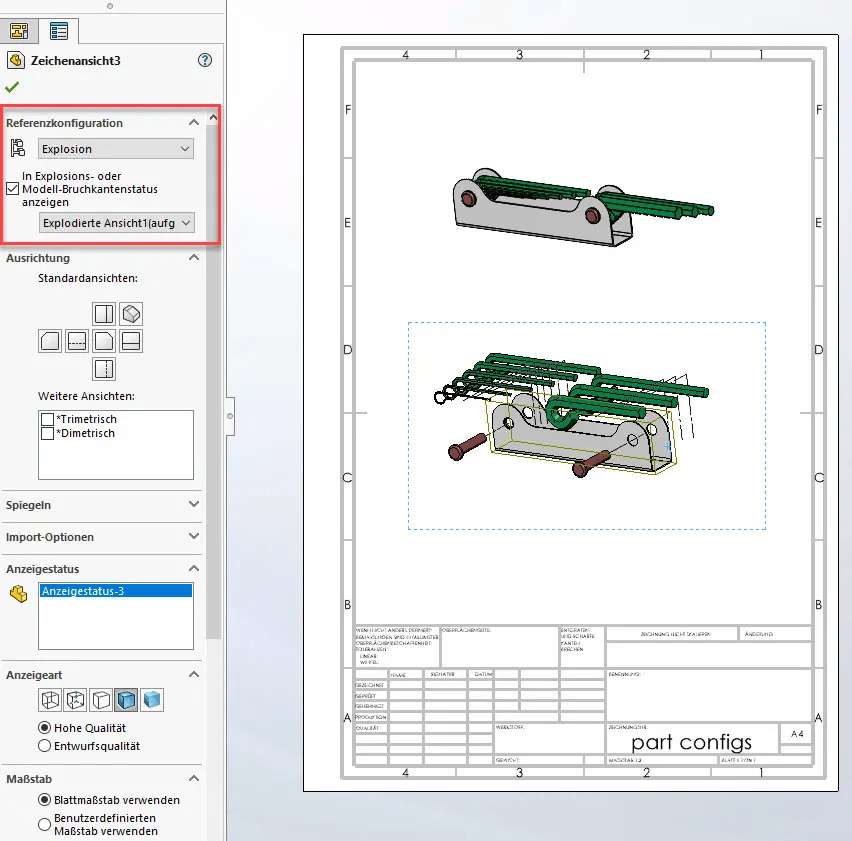The height and width of the screenshot is (841, 852).
Task: Uncheck In Explosions- oder Modell-Bruchkantenstatus anzeigen
Action: 13,188
